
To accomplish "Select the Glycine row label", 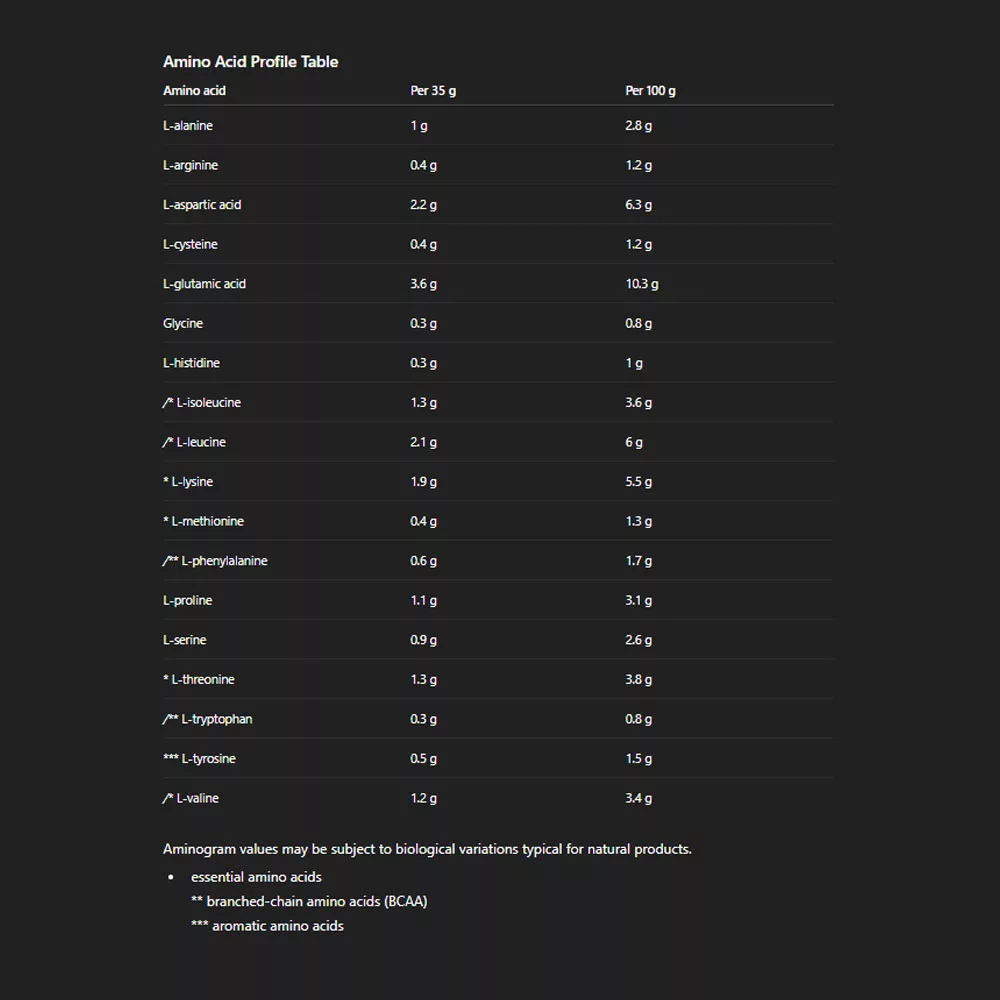I will click(x=183, y=324).
